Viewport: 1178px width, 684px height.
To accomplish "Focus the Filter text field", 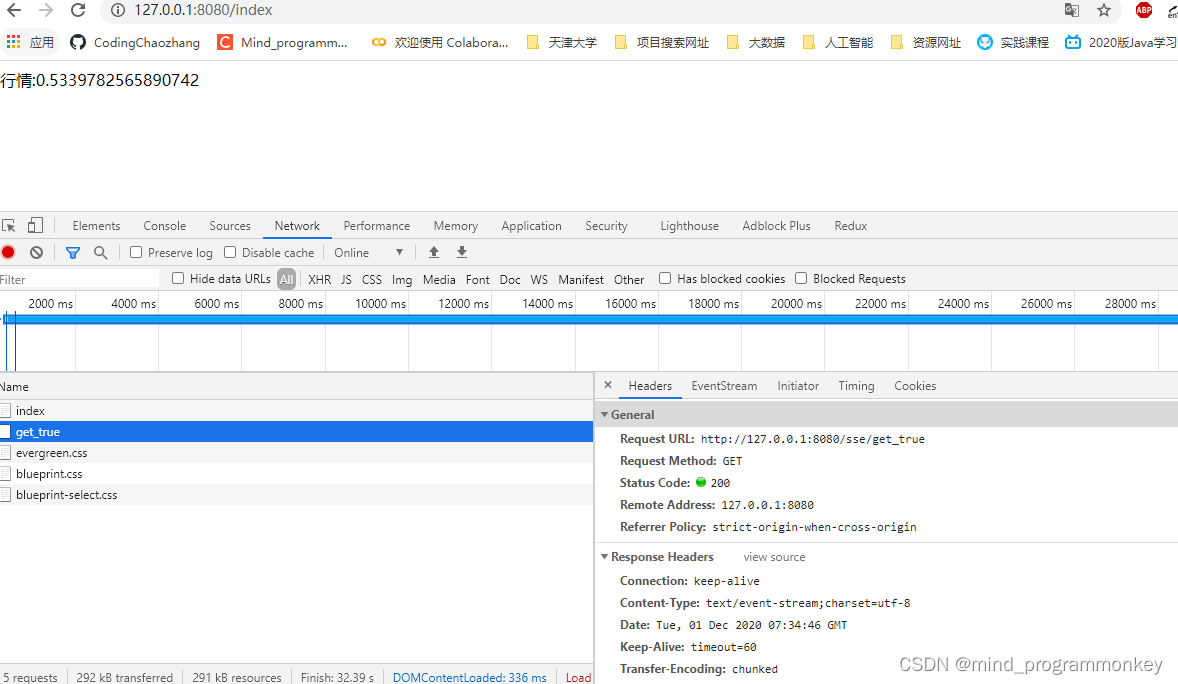I will [x=79, y=280].
